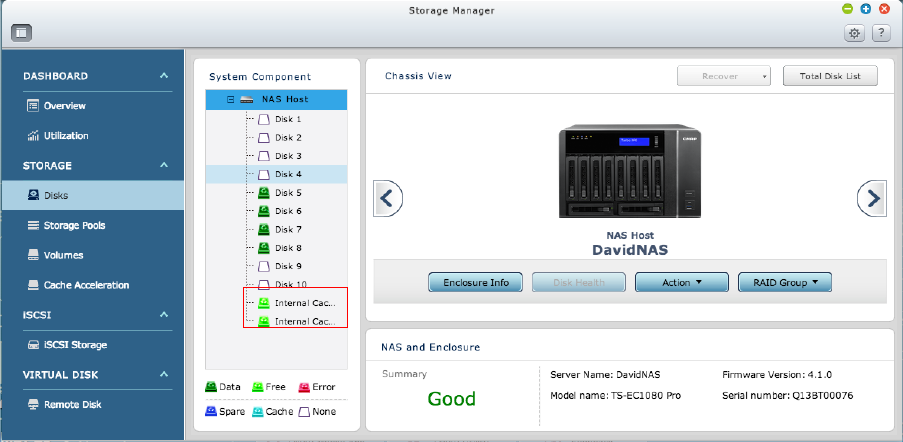Viewport: 903px width, 442px height.
Task: Collapse the NAS Host tree node
Action: click(x=230, y=100)
